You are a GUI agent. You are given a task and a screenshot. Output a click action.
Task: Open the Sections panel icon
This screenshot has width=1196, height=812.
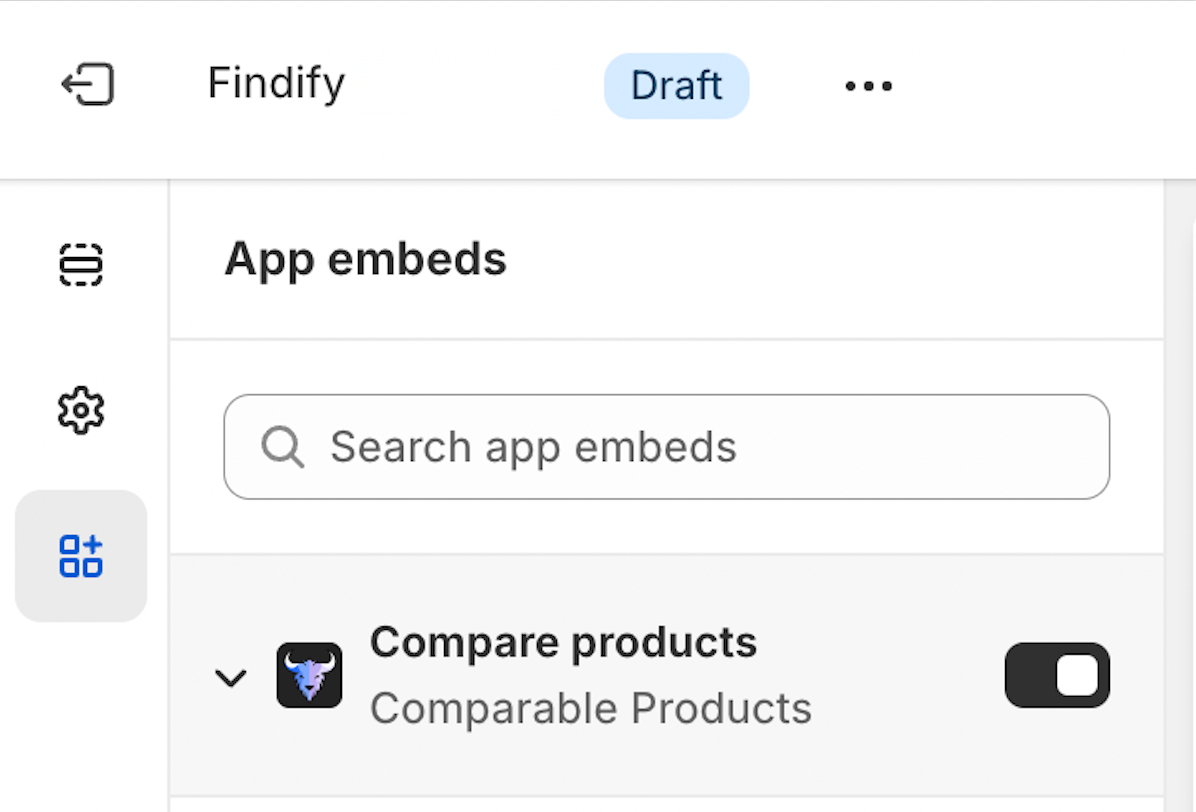coord(81,264)
